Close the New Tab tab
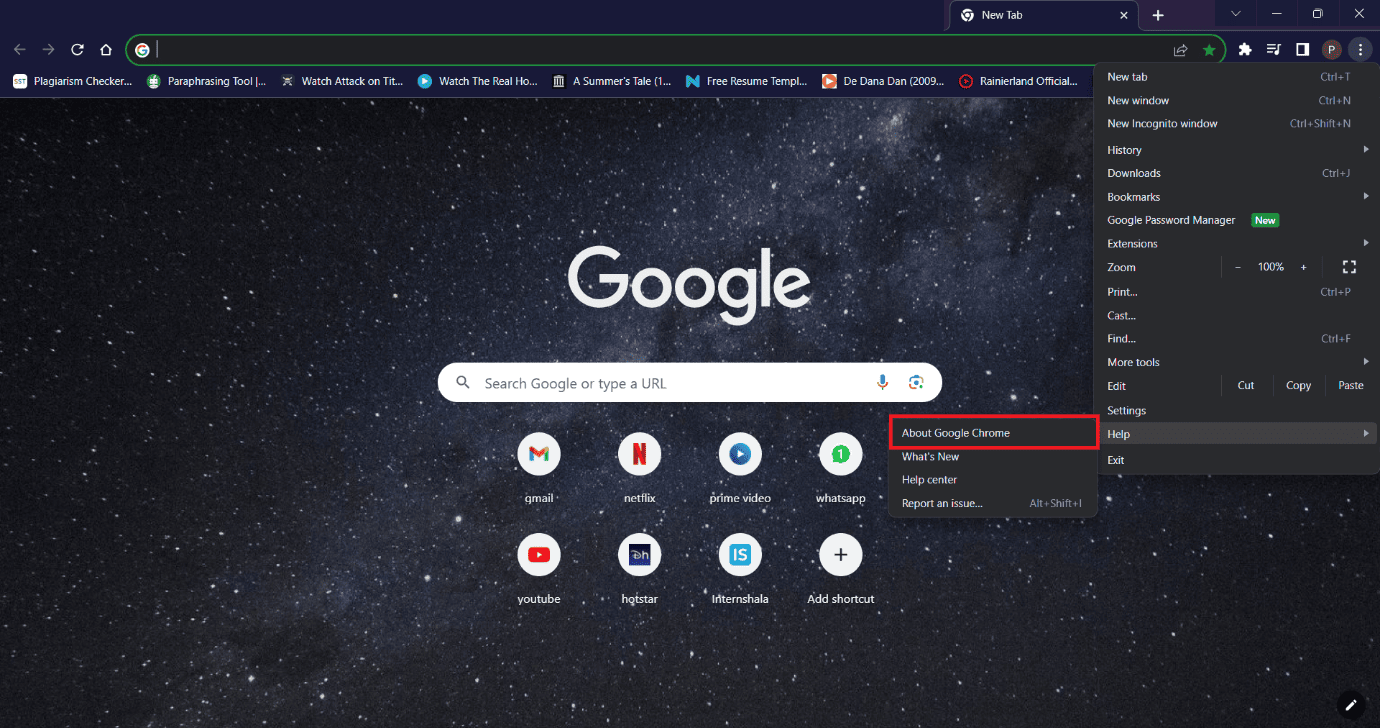 [1124, 15]
